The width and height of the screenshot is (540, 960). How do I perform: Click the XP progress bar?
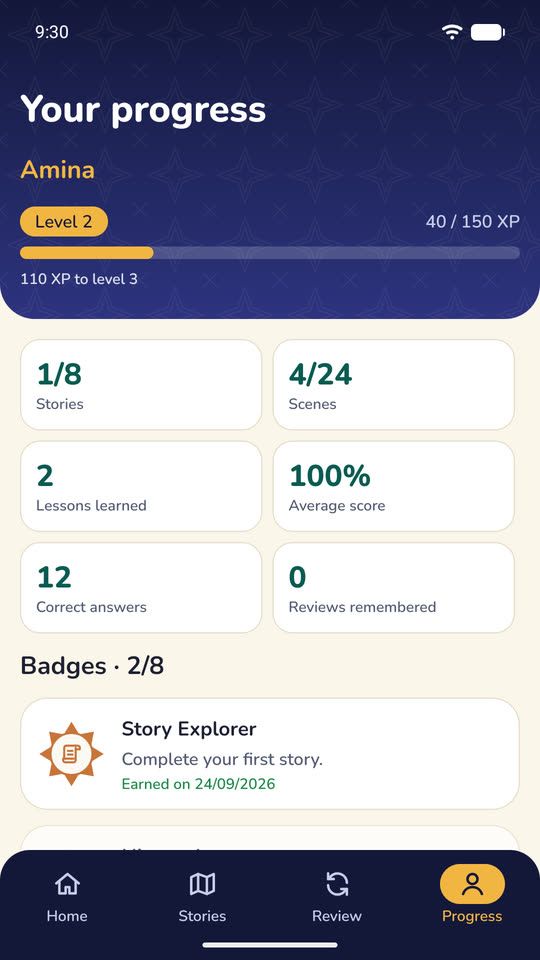pyautogui.click(x=270, y=253)
